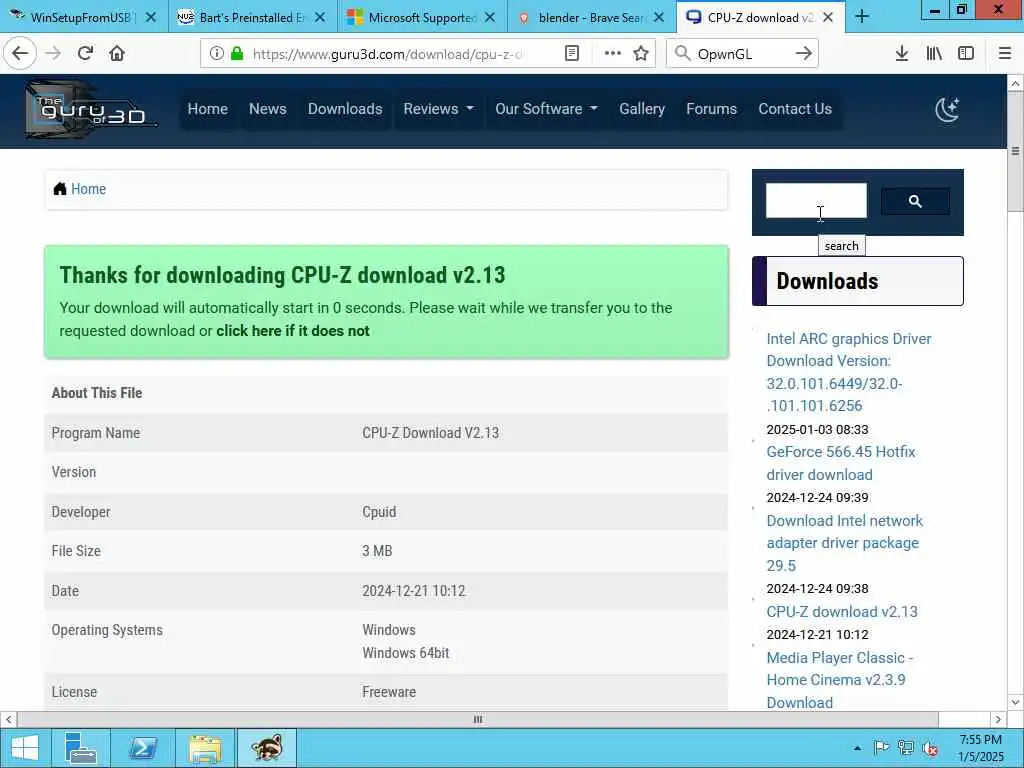Click the horizontal scrollbar right arrow
Viewport: 1024px width, 768px height.
(998, 719)
